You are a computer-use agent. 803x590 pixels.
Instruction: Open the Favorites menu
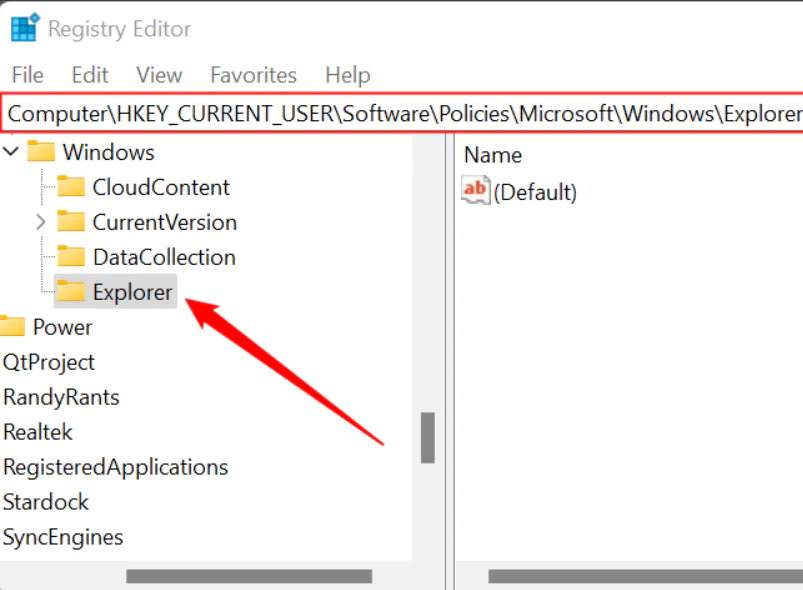pyautogui.click(x=253, y=75)
